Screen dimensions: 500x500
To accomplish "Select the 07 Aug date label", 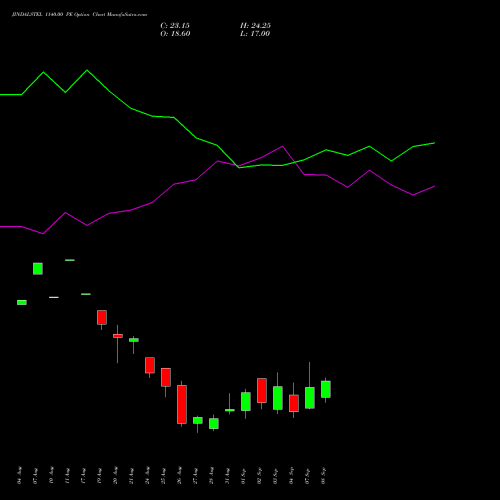I will (x=35, y=475).
